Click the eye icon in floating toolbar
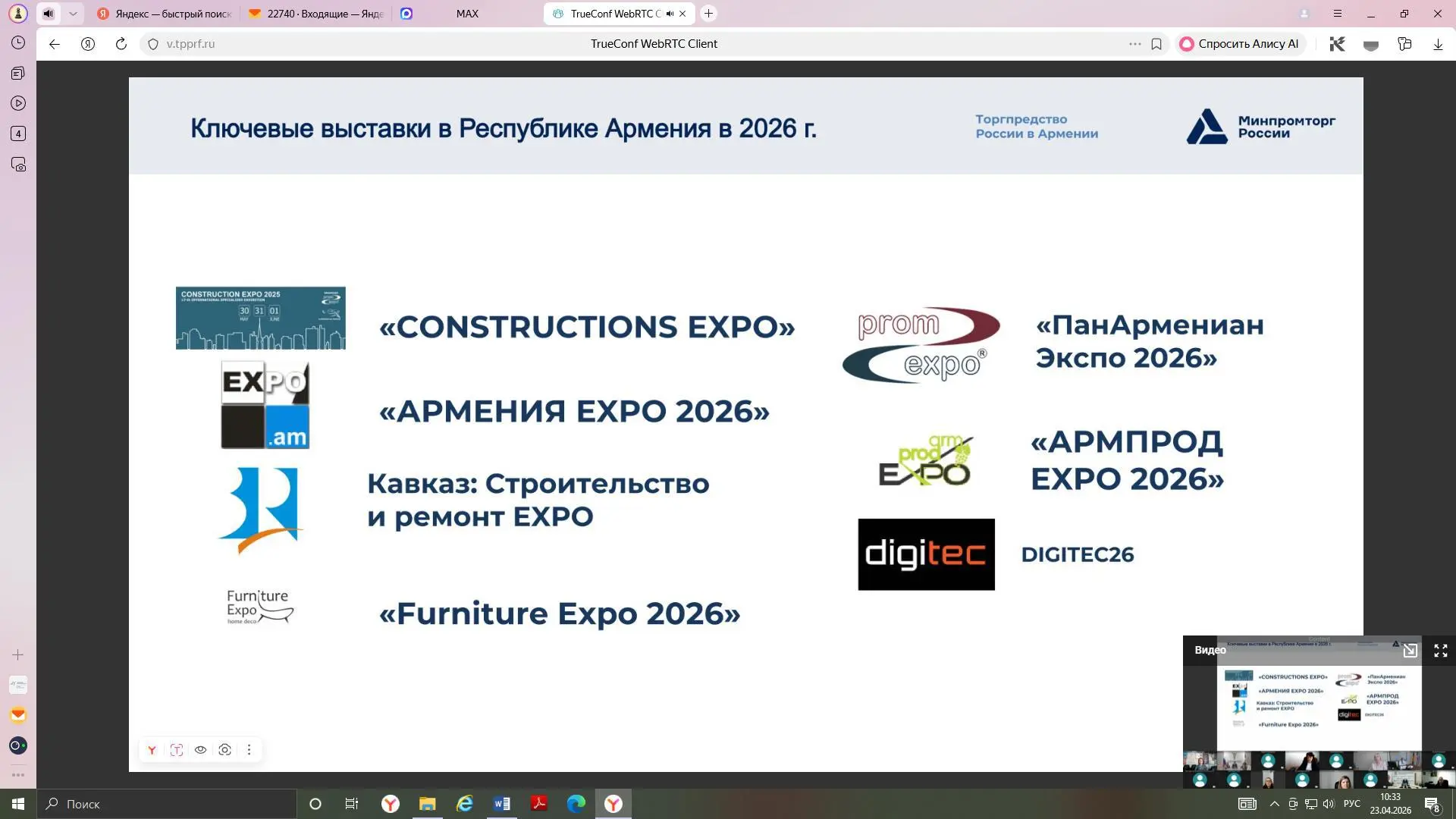The image size is (1456, 819). (x=201, y=750)
